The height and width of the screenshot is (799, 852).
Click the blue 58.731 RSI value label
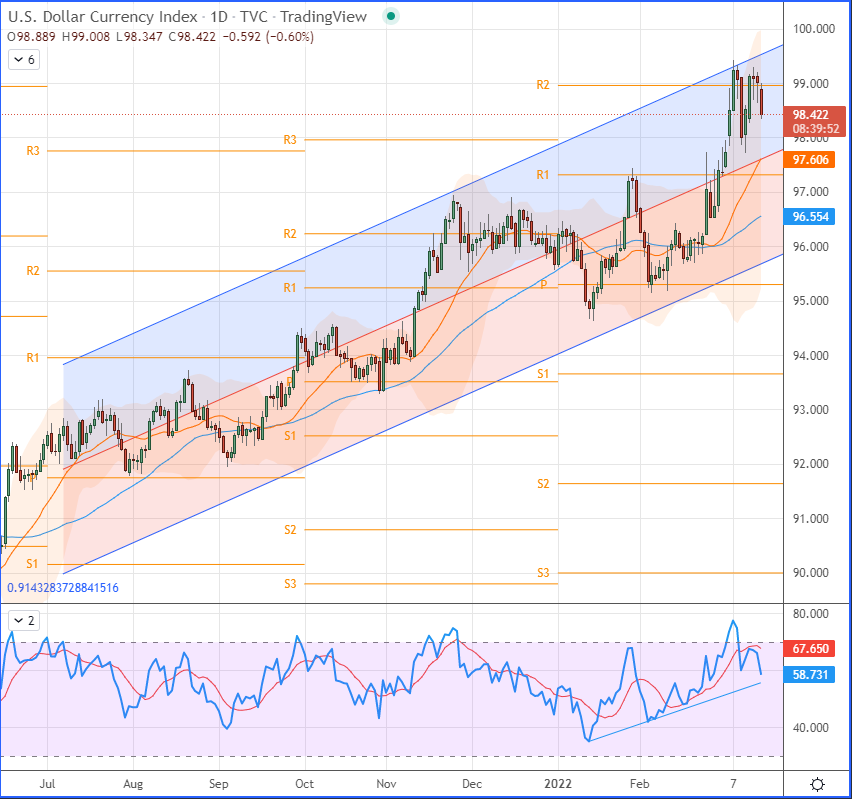[809, 675]
